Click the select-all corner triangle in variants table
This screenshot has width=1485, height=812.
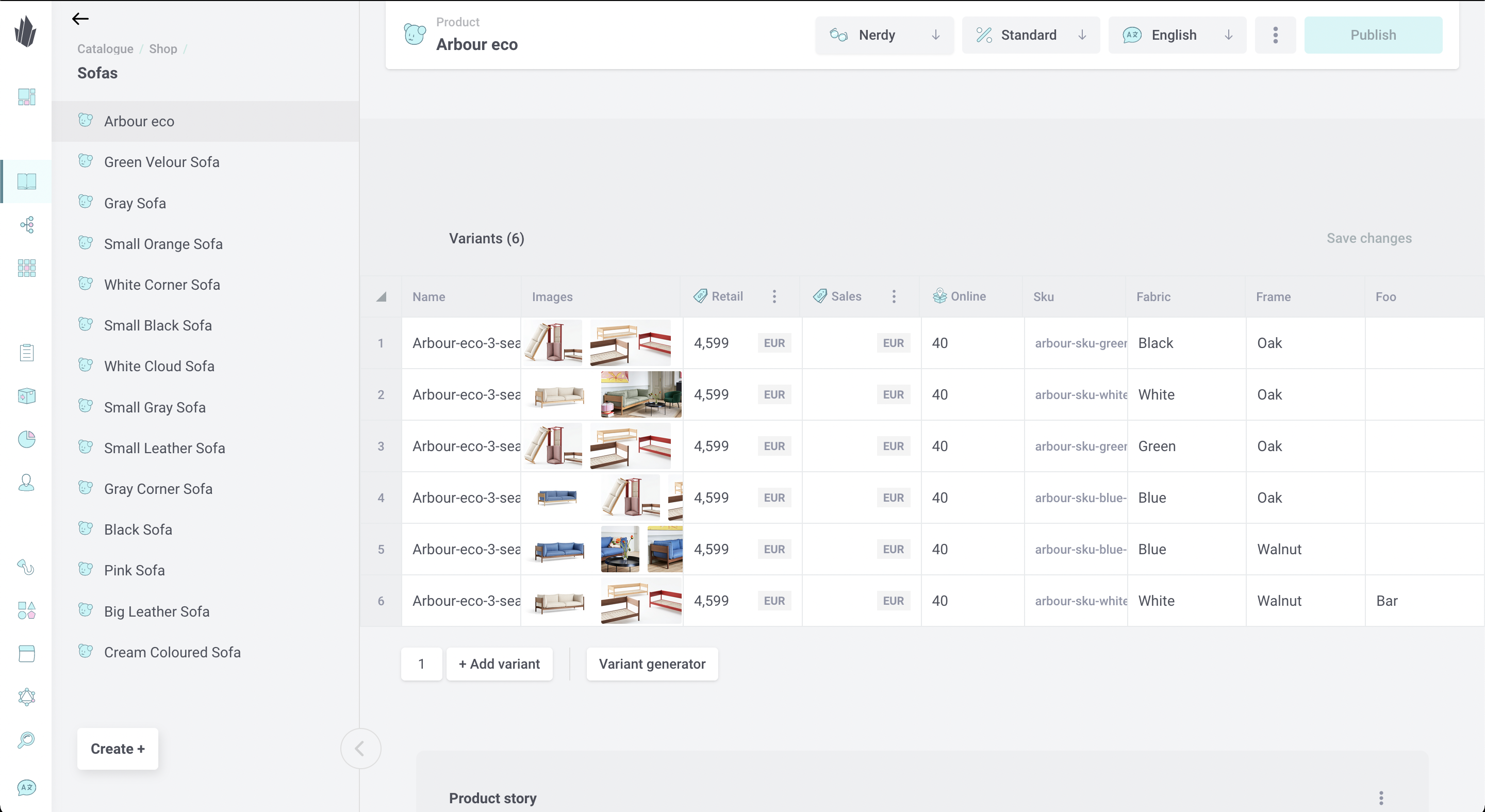(381, 297)
